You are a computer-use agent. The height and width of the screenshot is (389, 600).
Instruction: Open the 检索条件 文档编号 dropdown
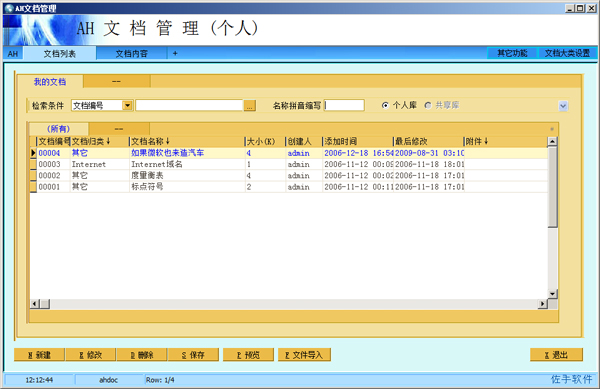tap(127, 106)
